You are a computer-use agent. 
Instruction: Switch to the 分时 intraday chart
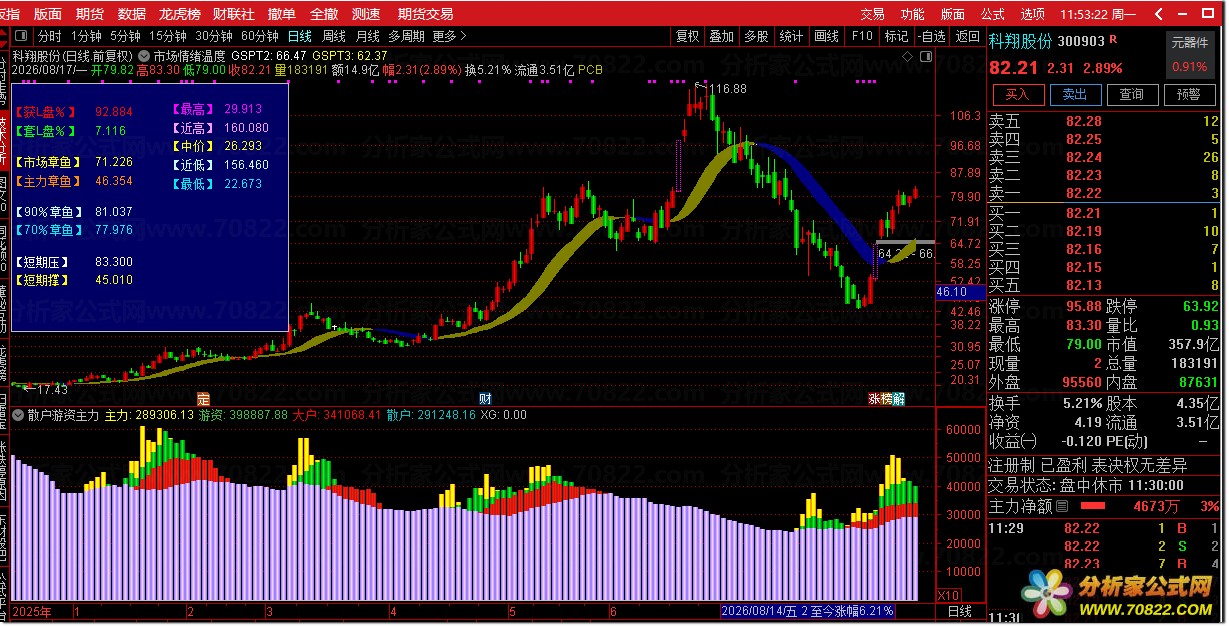pos(49,36)
